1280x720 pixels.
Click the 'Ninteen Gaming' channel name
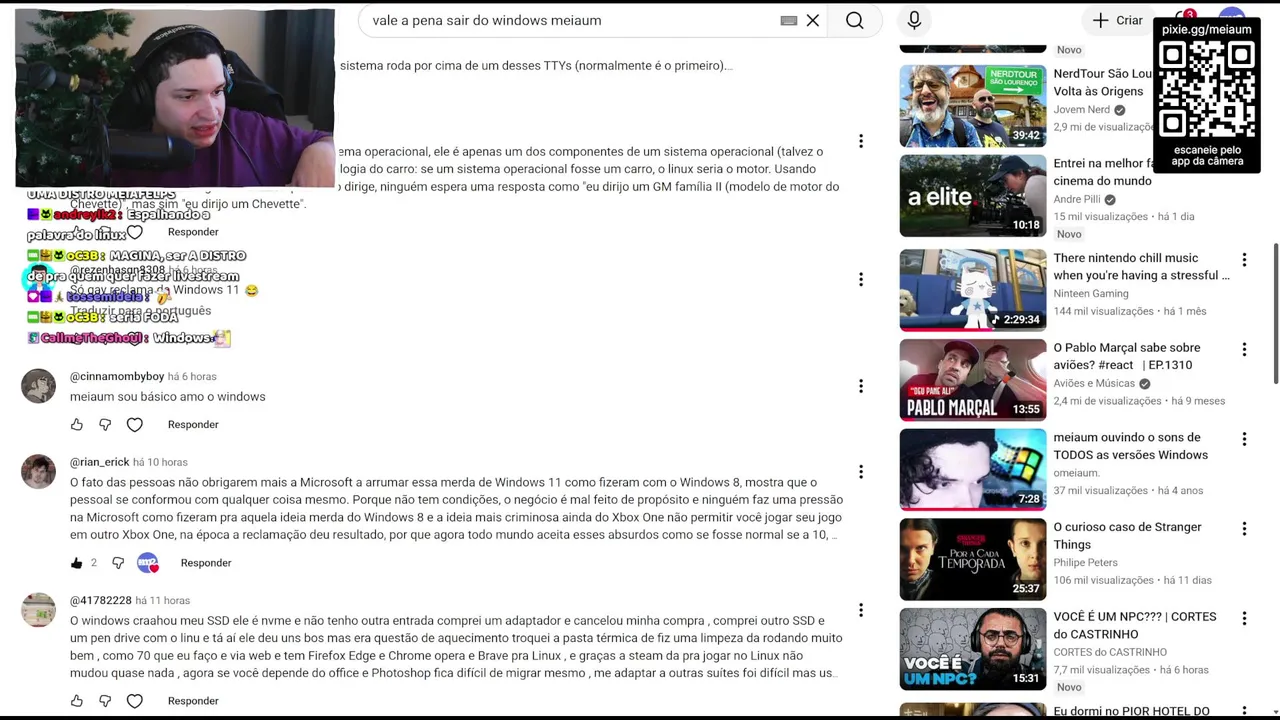1090,294
